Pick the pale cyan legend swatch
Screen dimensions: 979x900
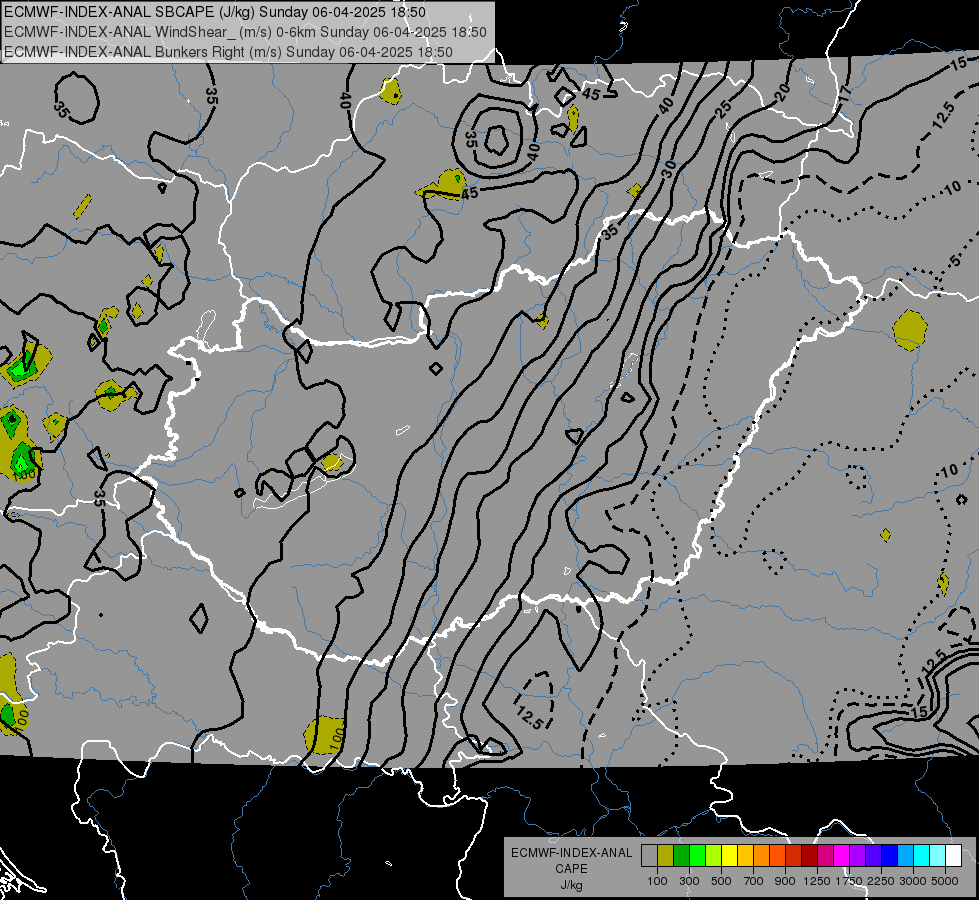(938, 856)
